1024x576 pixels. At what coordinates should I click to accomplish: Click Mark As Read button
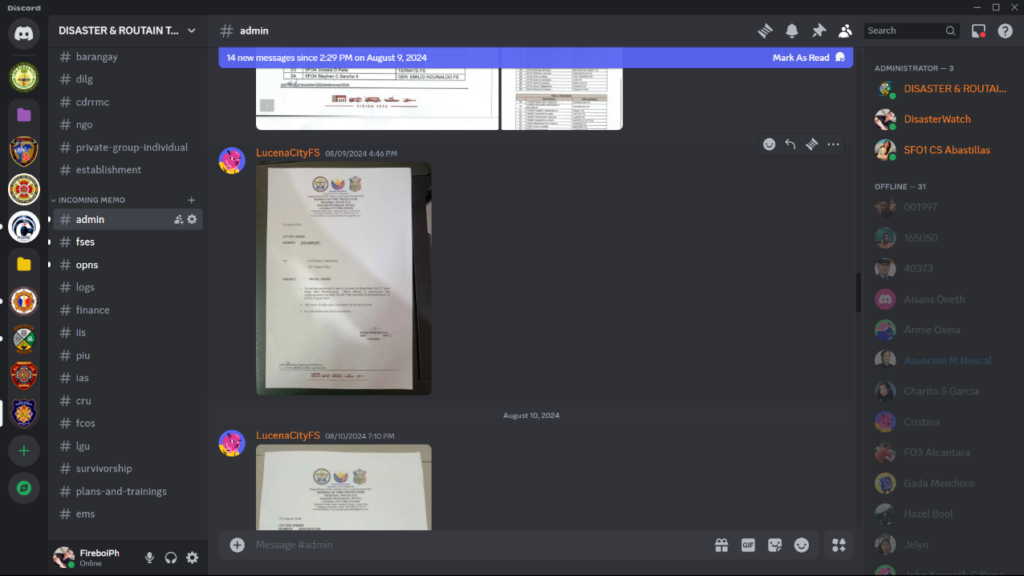tap(808, 57)
